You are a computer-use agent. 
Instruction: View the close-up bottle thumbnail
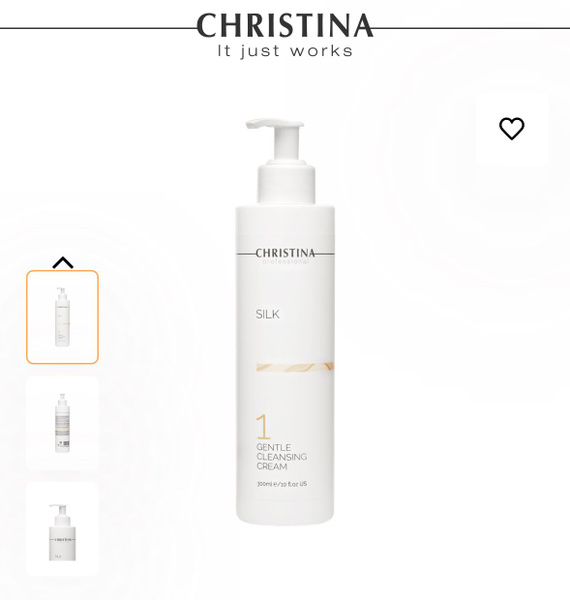(62, 529)
